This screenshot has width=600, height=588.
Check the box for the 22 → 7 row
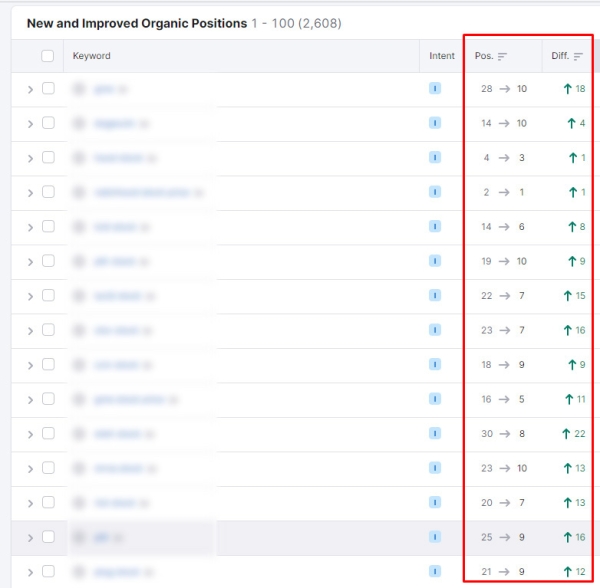pyautogui.click(x=48, y=296)
